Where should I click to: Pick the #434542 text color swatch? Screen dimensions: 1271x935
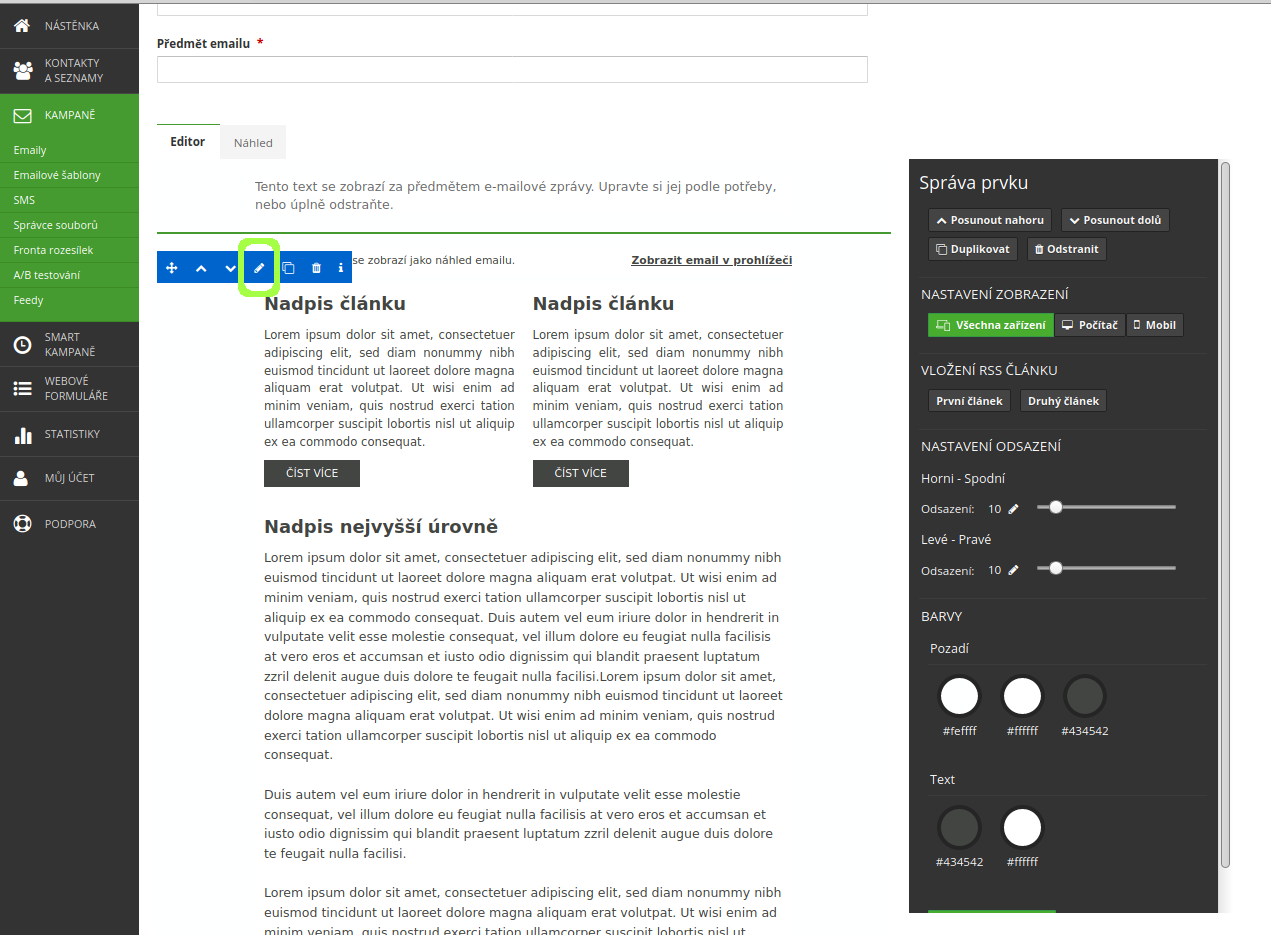point(960,828)
